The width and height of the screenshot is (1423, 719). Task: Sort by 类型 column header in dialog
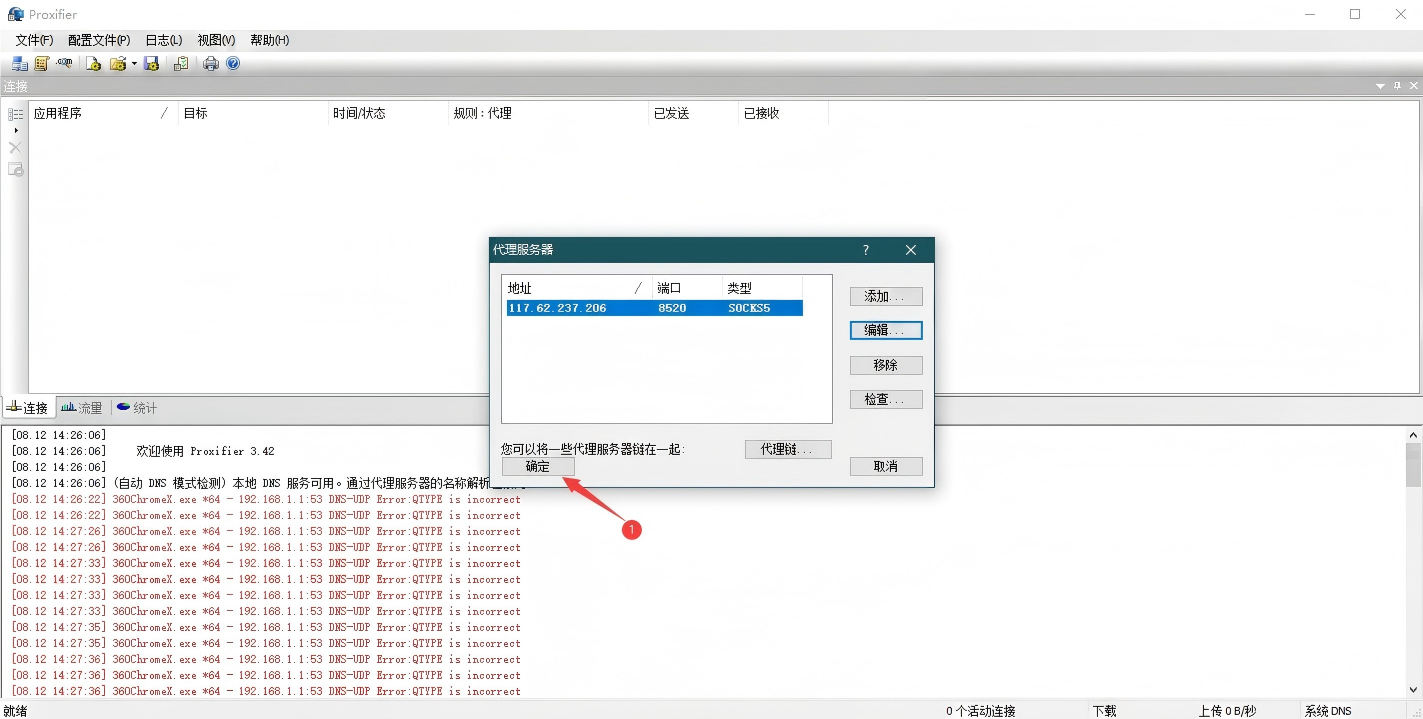pos(762,288)
